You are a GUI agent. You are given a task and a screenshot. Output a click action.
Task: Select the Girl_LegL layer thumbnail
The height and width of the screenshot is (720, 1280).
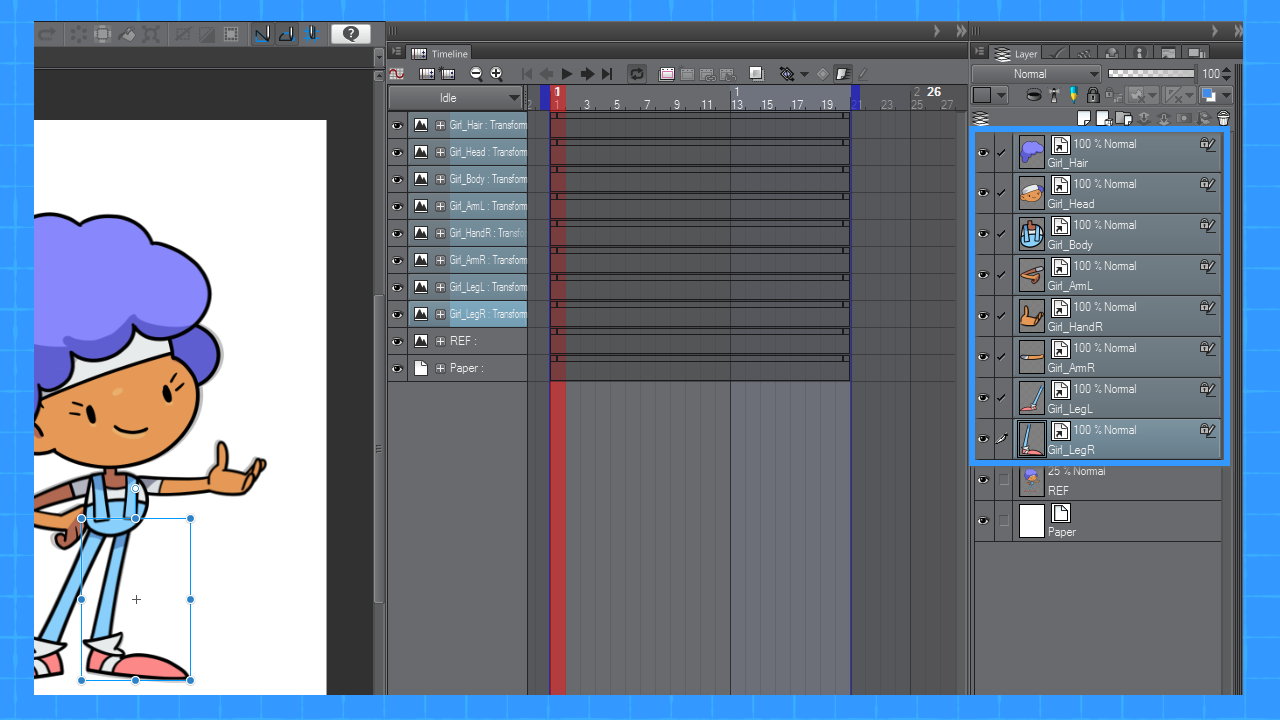coord(1032,398)
